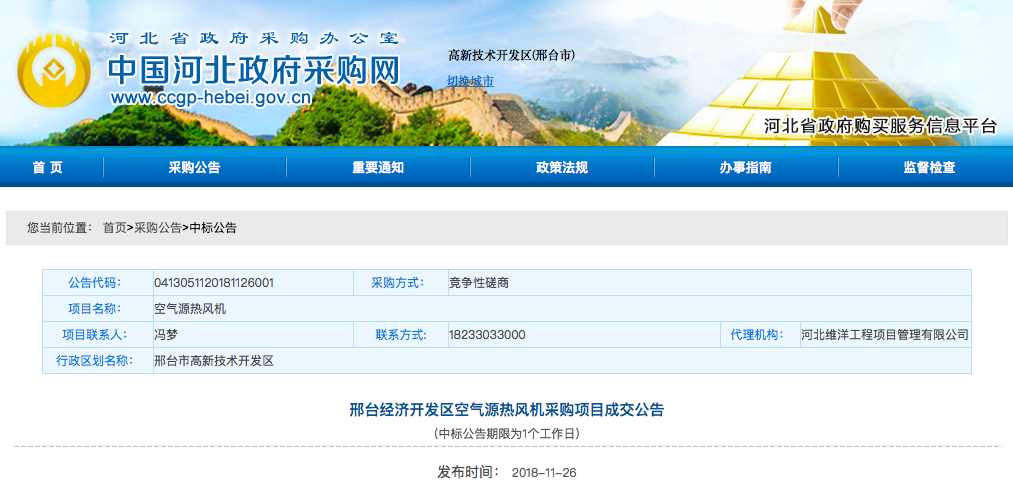Go to 首页 in navigation bar
Viewport: 1013px width, 495px height.
47,167
